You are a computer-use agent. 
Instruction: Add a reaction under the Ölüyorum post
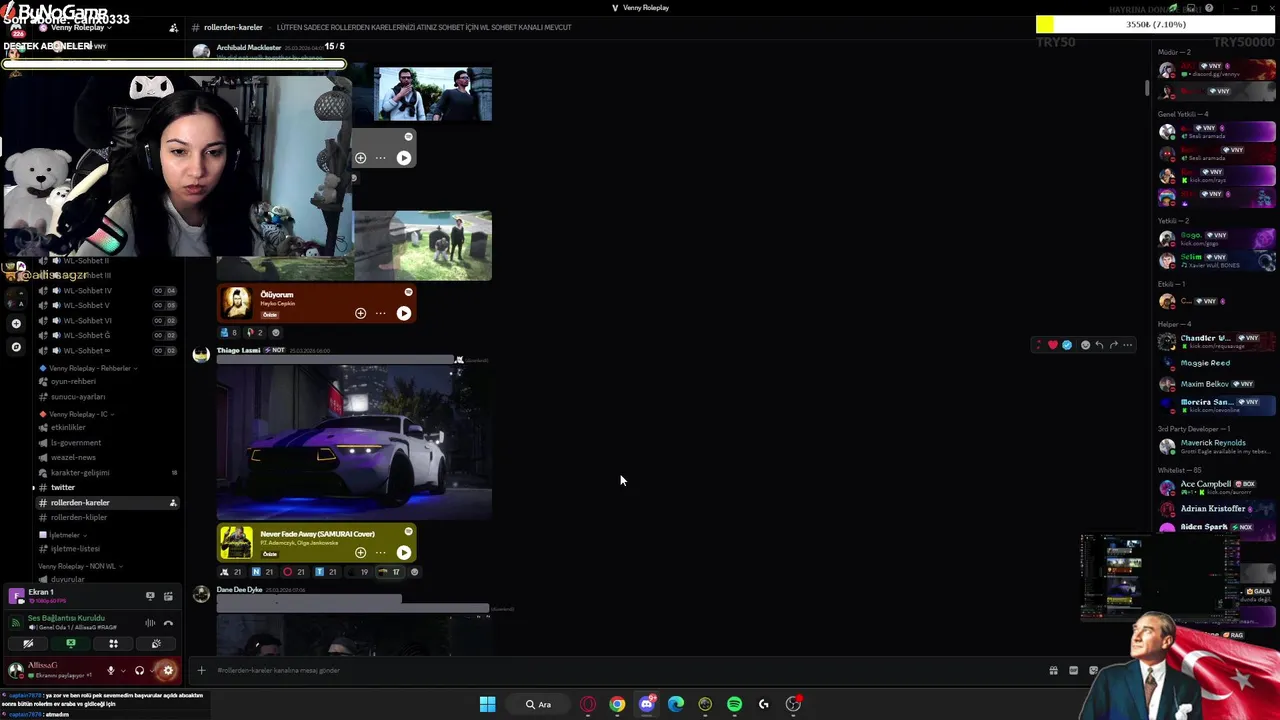tap(276, 332)
